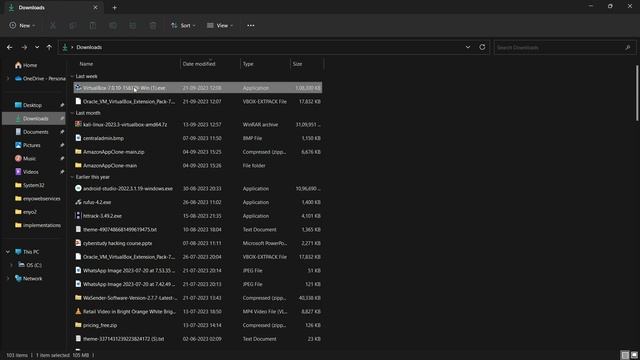This screenshot has width=640, height=360.
Task: Collapse the Last week group
Action: tap(72, 76)
